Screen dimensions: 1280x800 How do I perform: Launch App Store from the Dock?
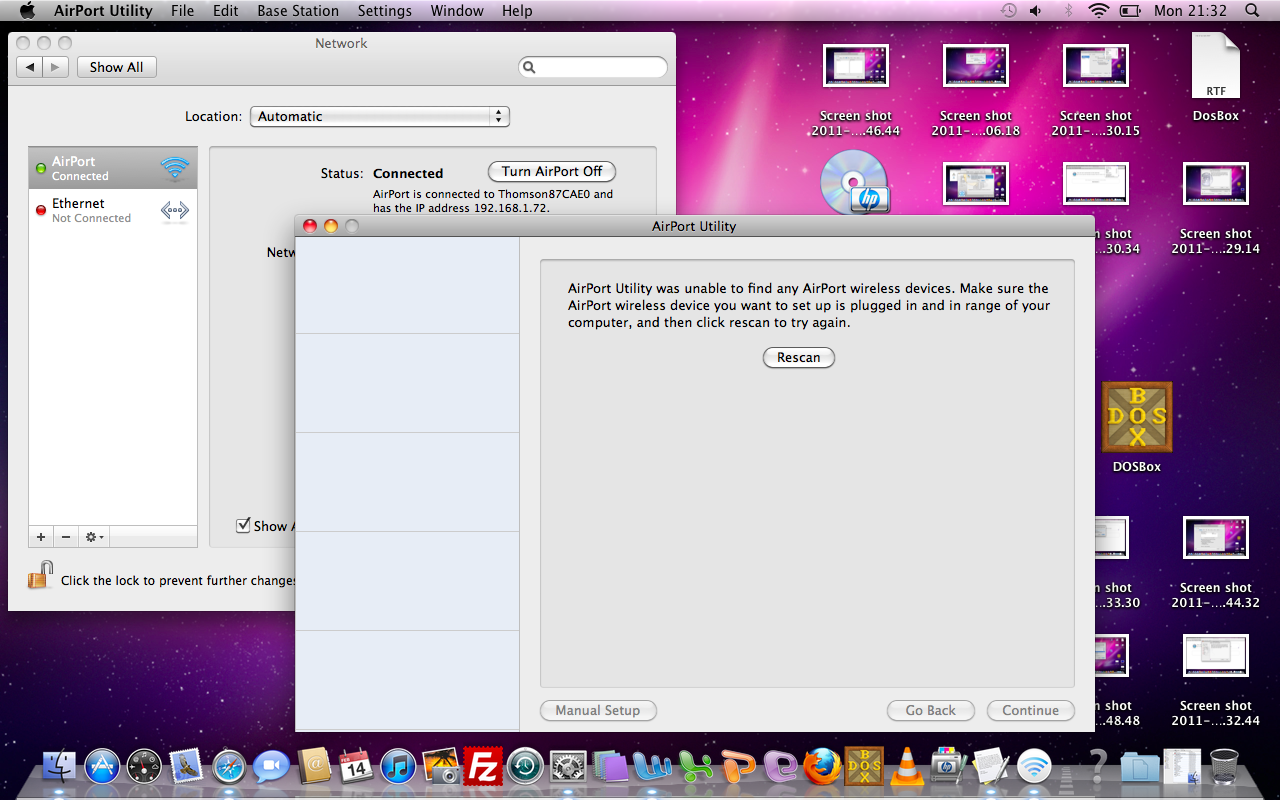102,767
